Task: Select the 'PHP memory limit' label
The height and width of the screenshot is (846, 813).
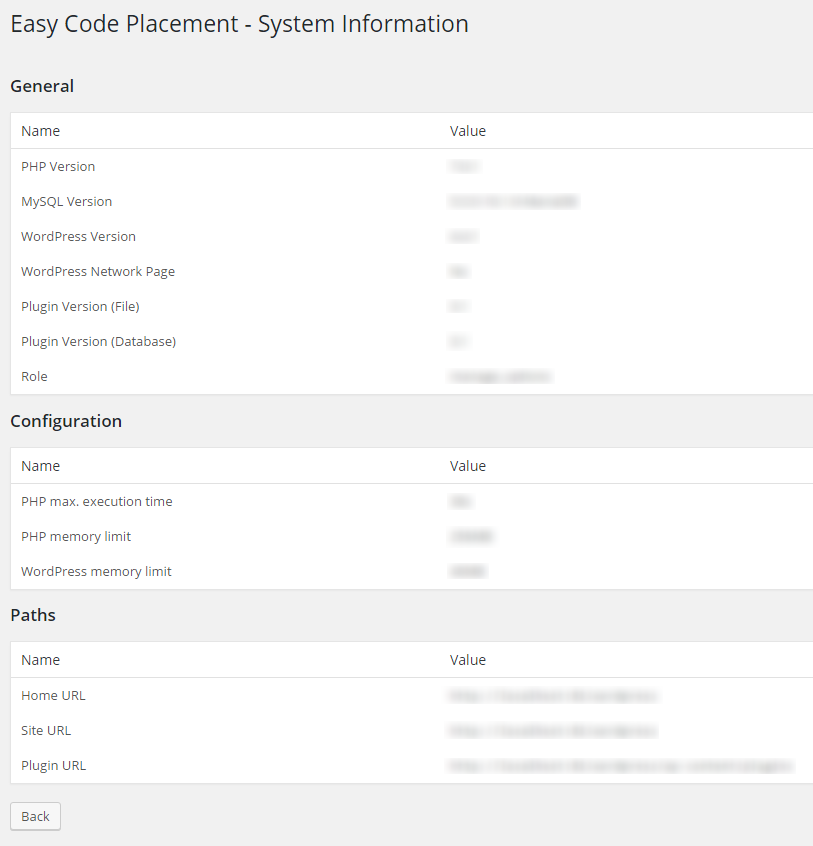Action: (x=76, y=537)
